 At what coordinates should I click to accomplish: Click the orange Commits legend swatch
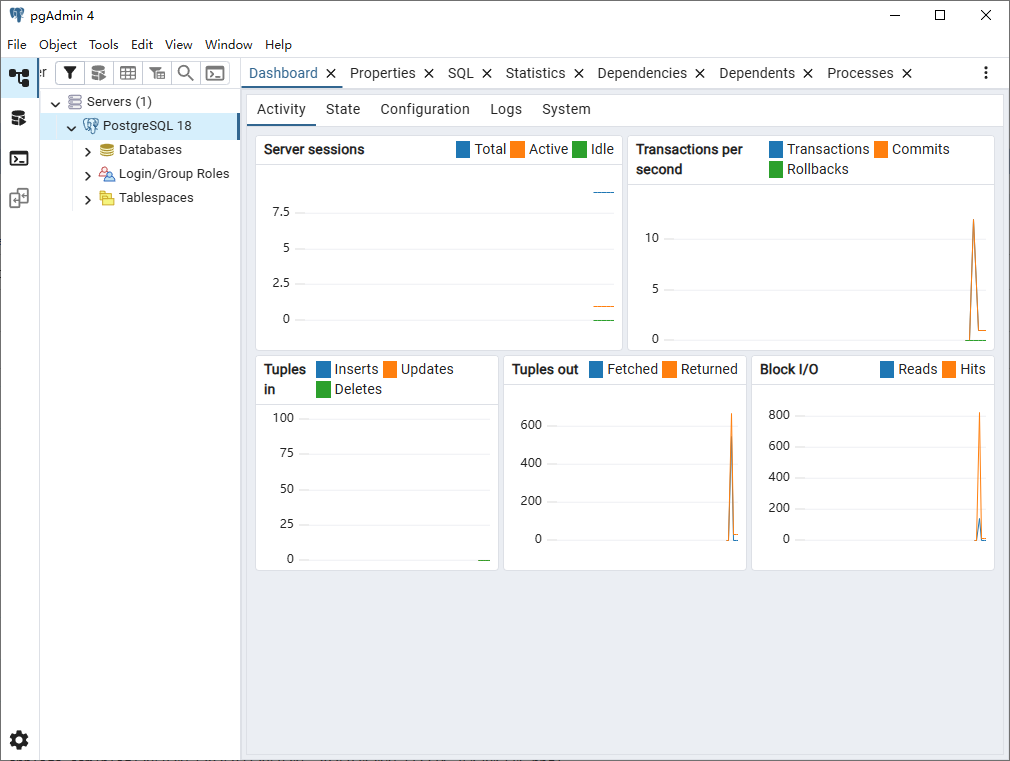(x=881, y=149)
